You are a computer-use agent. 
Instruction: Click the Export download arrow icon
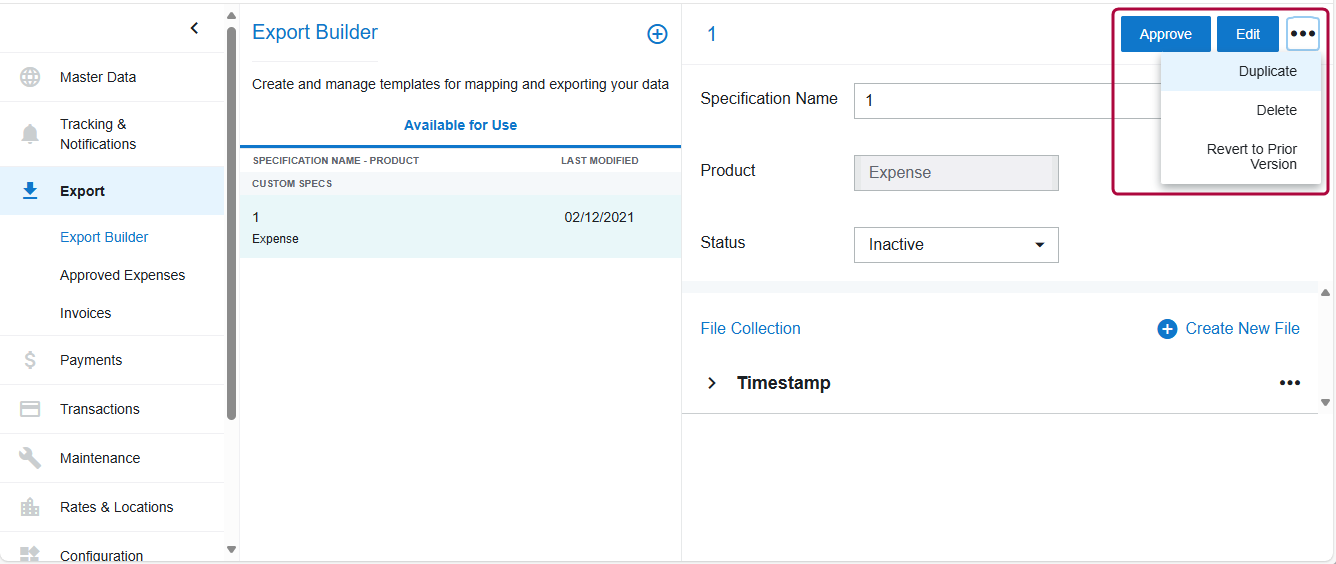point(30,191)
